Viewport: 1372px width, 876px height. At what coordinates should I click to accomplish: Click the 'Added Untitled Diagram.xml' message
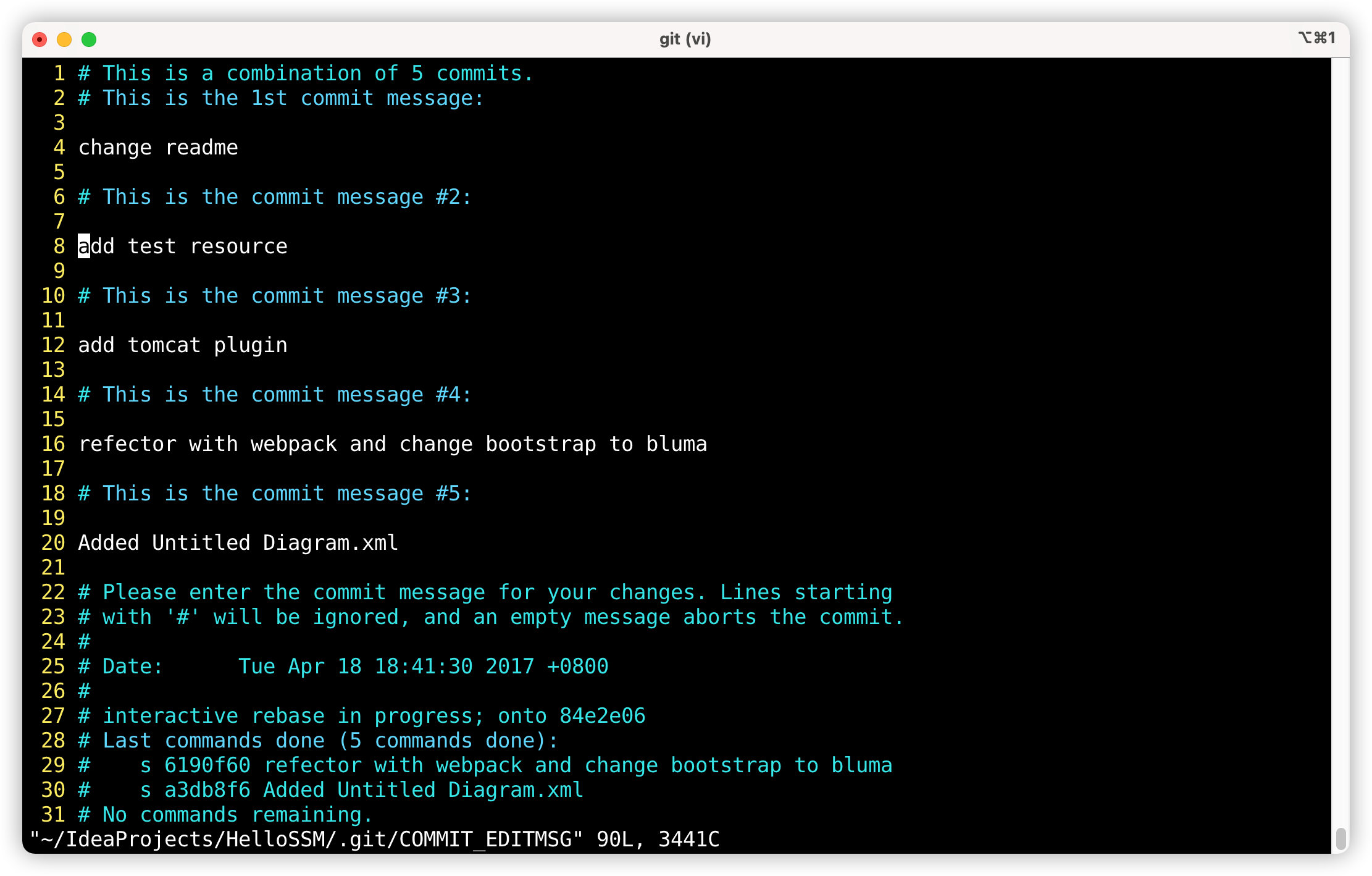coord(237,542)
